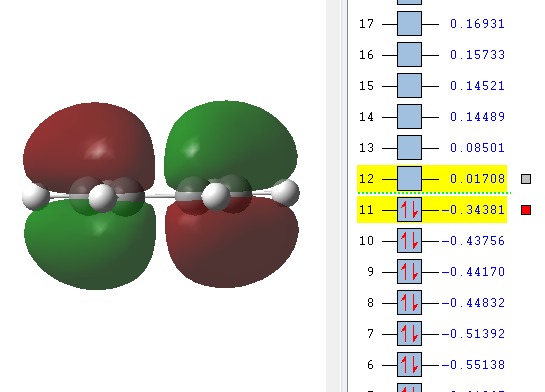Screen dimensions: 545x392
Task: Click energy value -0.55138
Action: [x=473, y=365]
